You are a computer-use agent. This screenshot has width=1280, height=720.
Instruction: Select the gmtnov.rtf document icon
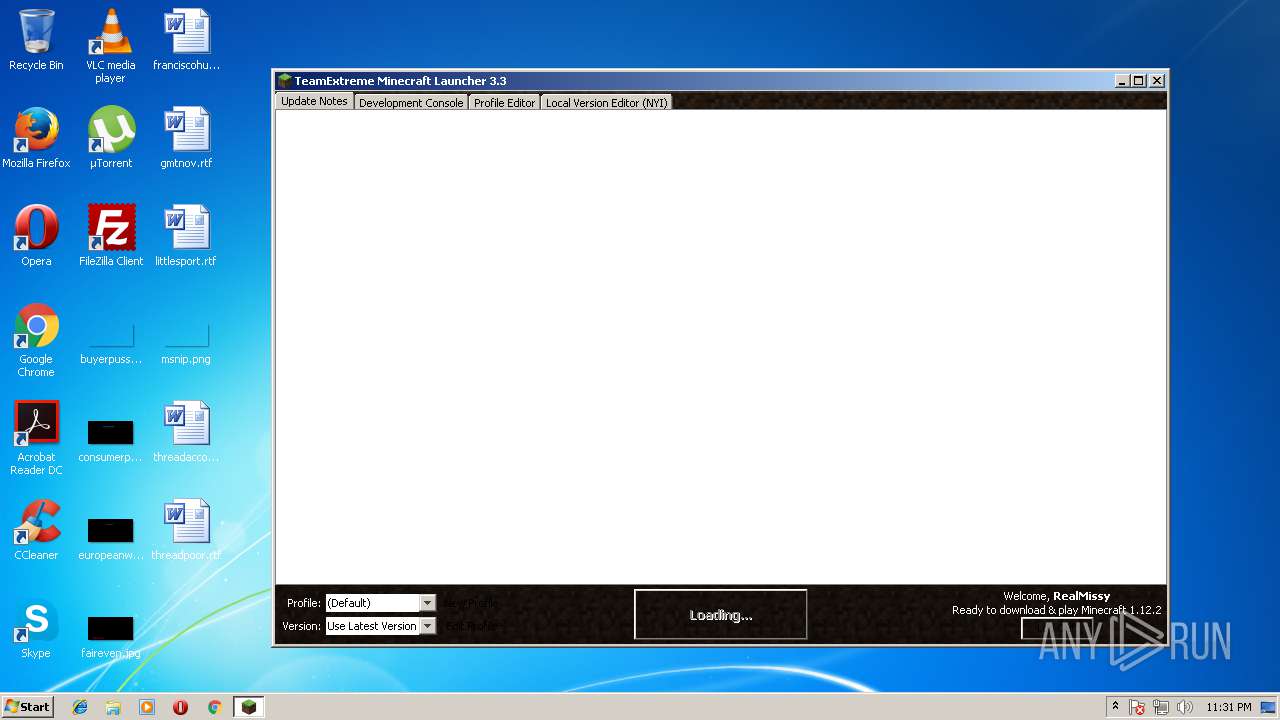pyautogui.click(x=186, y=138)
